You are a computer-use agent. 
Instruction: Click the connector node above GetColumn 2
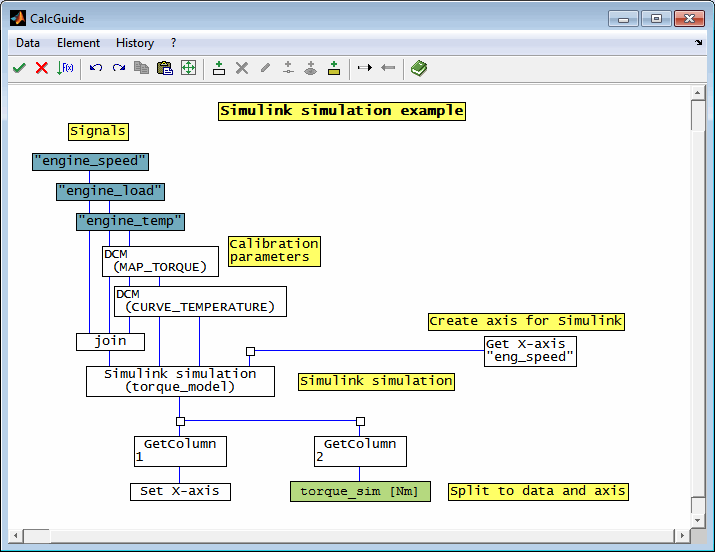tap(360, 421)
